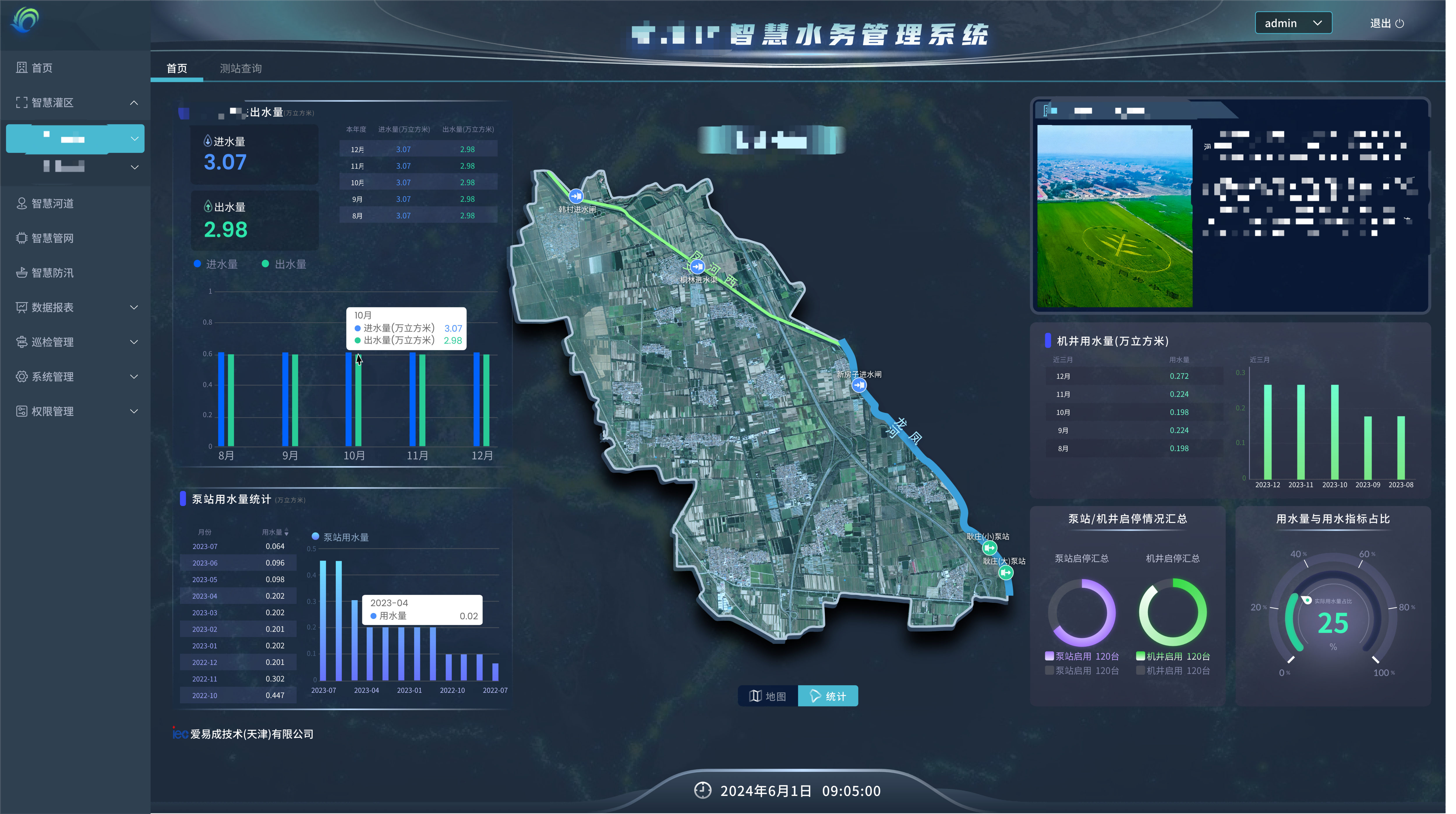Image resolution: width=1456 pixels, height=814 pixels.
Task: Click the water drop icon beside 进水量
Action: coord(207,141)
